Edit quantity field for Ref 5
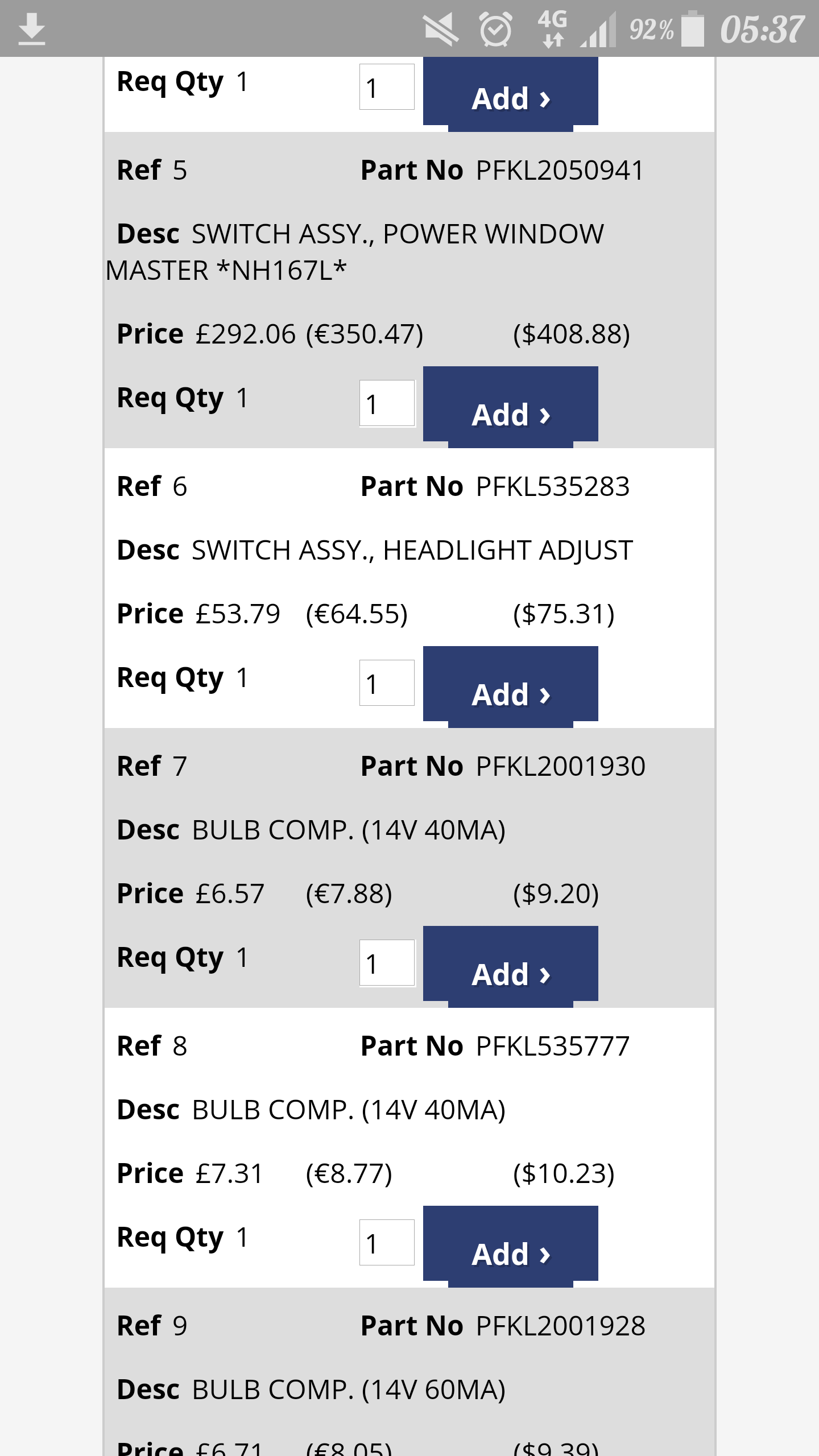The image size is (819, 1456). (387, 404)
